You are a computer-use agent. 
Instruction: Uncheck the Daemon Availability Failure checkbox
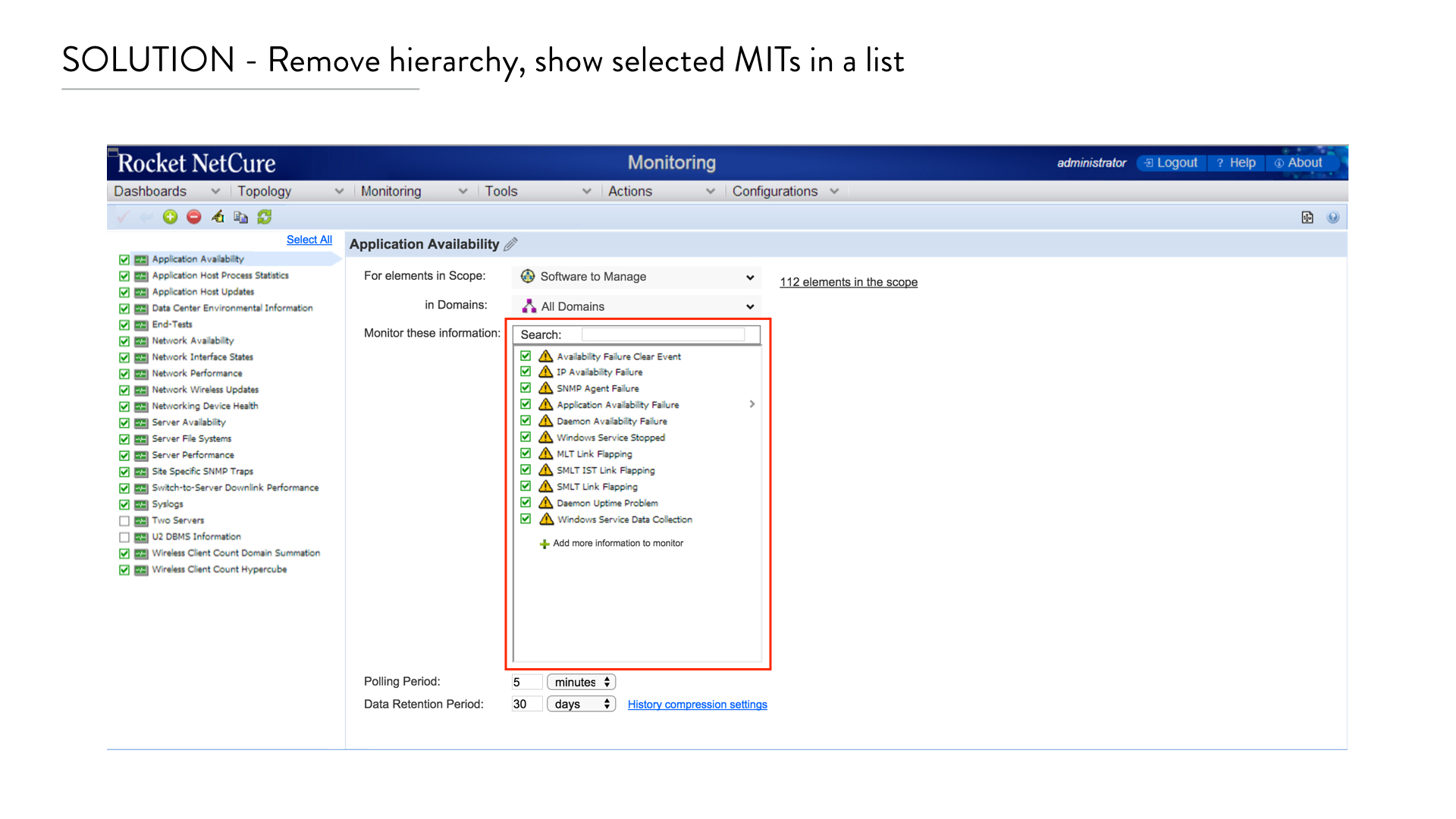[526, 420]
